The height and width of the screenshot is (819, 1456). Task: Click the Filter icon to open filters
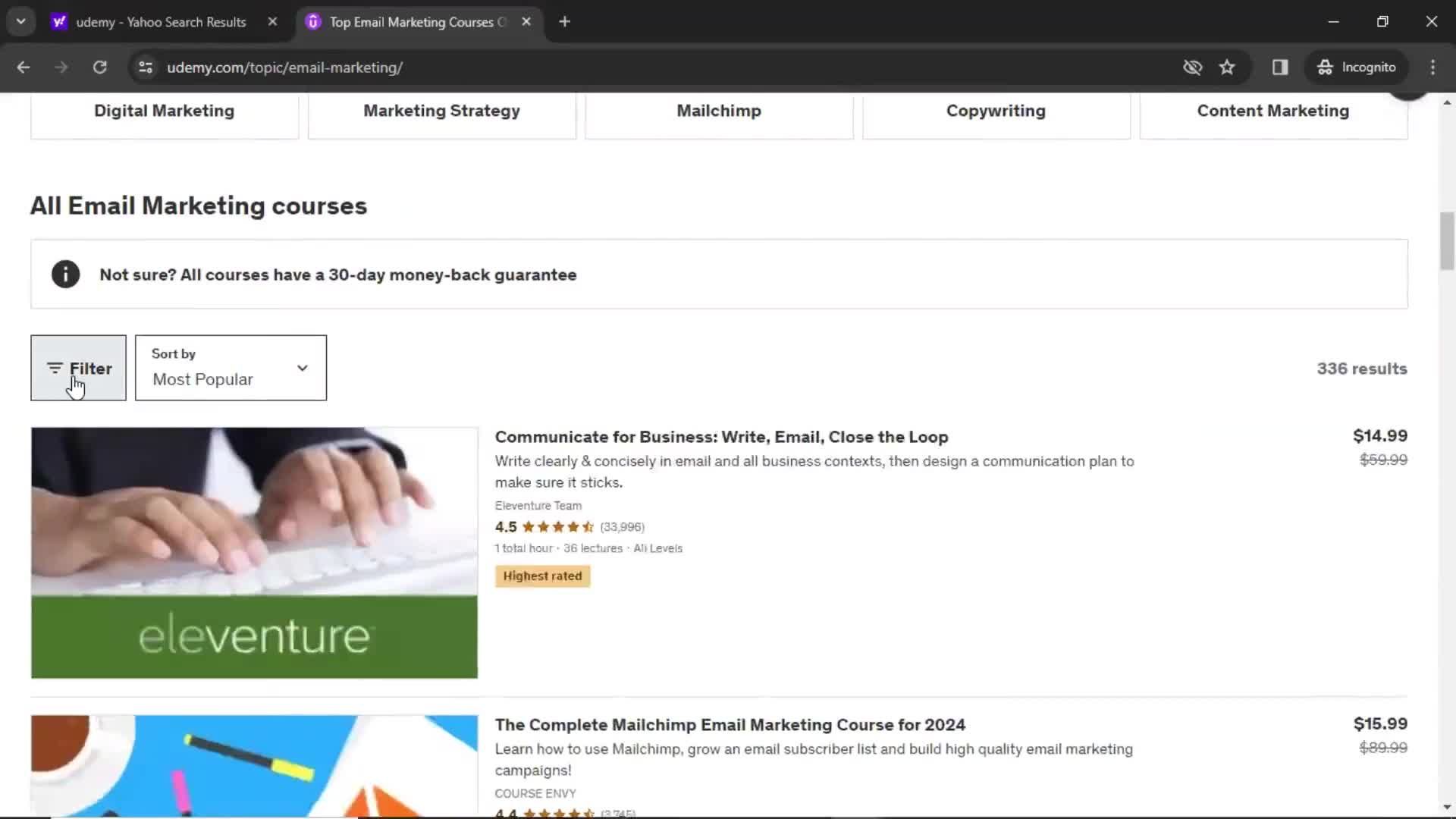click(x=78, y=368)
